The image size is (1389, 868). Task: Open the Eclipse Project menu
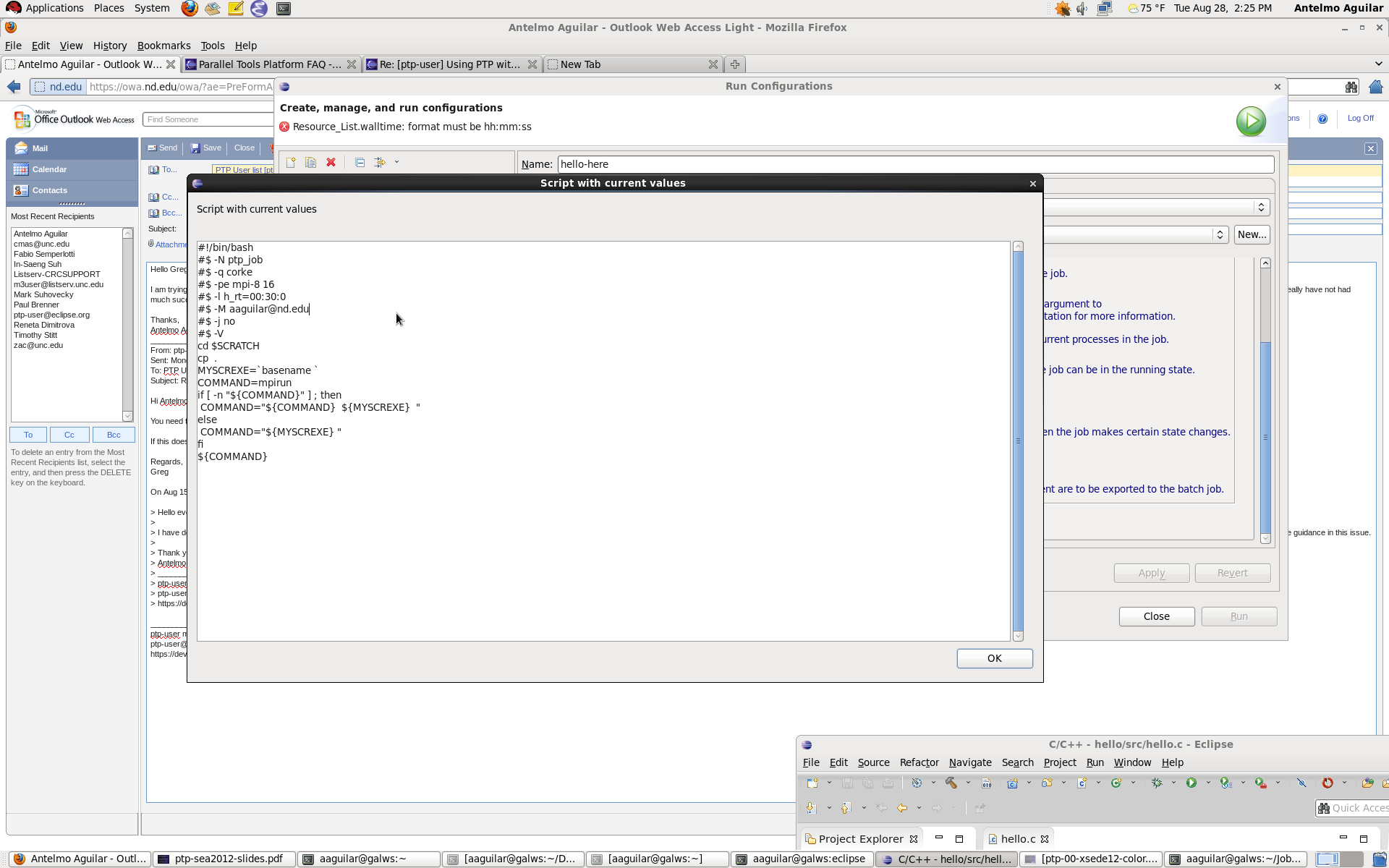pos(1060,762)
